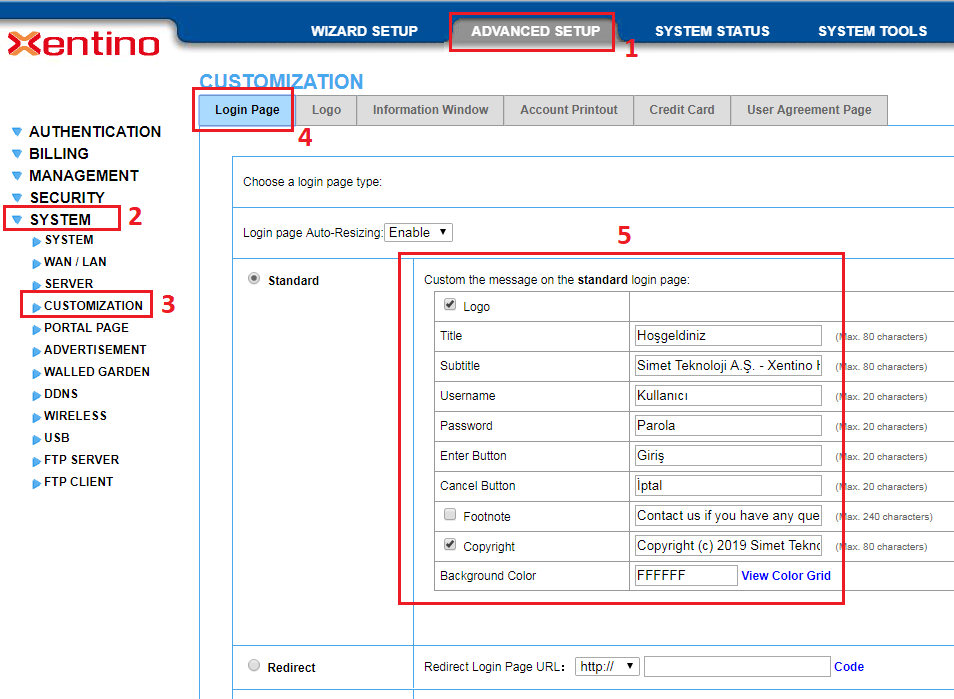The width and height of the screenshot is (954, 699).
Task: Click the Code link
Action: [x=849, y=666]
